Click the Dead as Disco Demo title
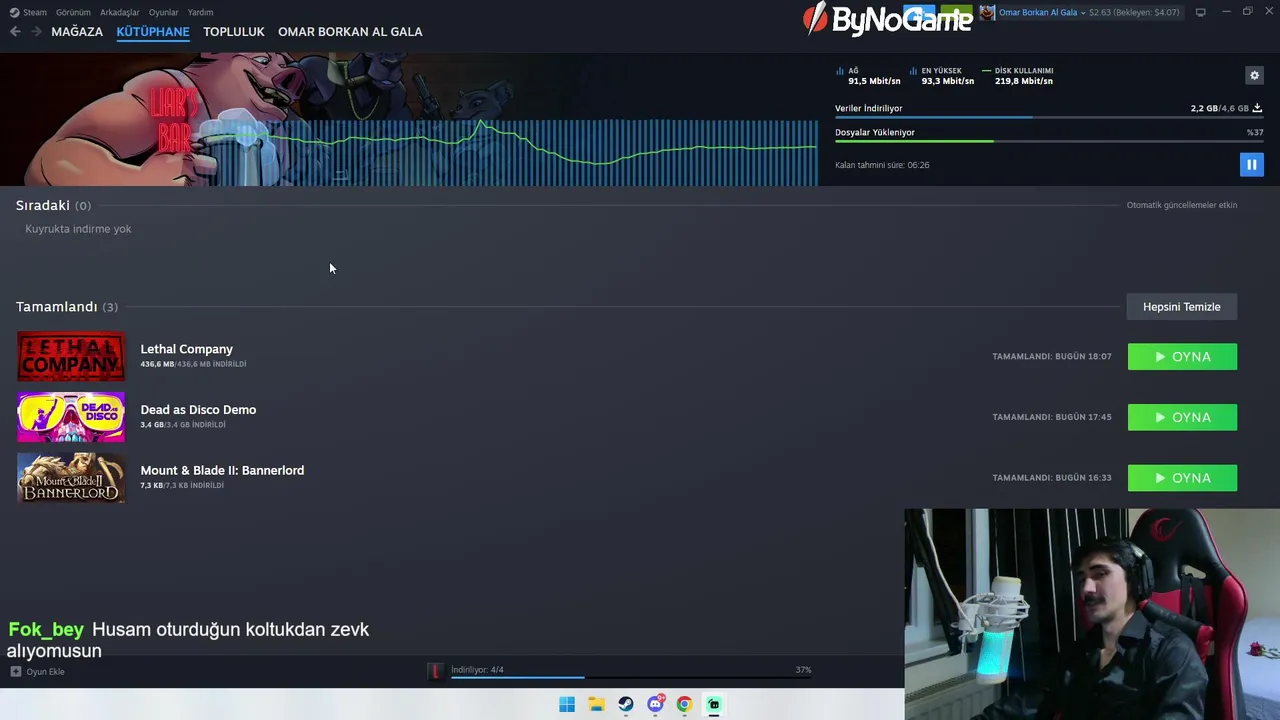Screen dimensions: 1280x720 198,410
